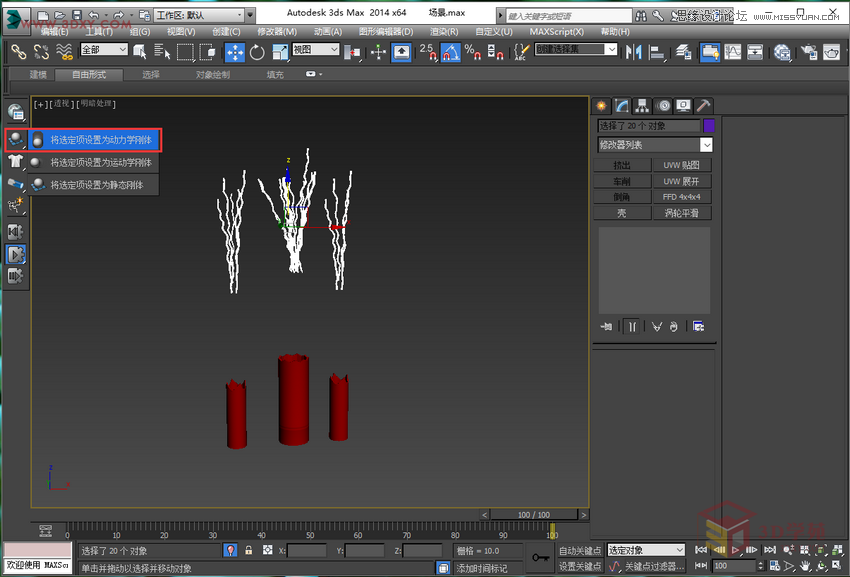Apply the 挤出 modifier button
Image resolution: width=850 pixels, height=577 pixels.
click(x=622, y=165)
